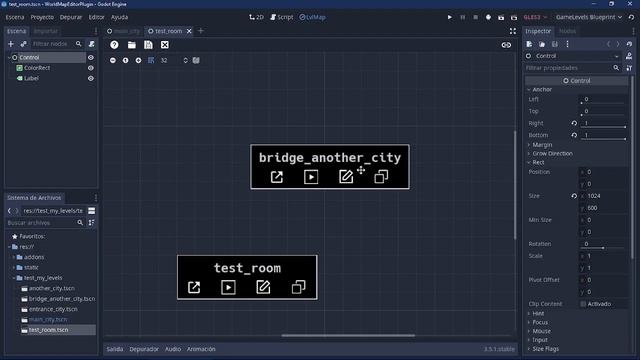This screenshot has height=360, width=640.
Task: Duplicate the bridge_another_city node
Action: click(x=381, y=177)
